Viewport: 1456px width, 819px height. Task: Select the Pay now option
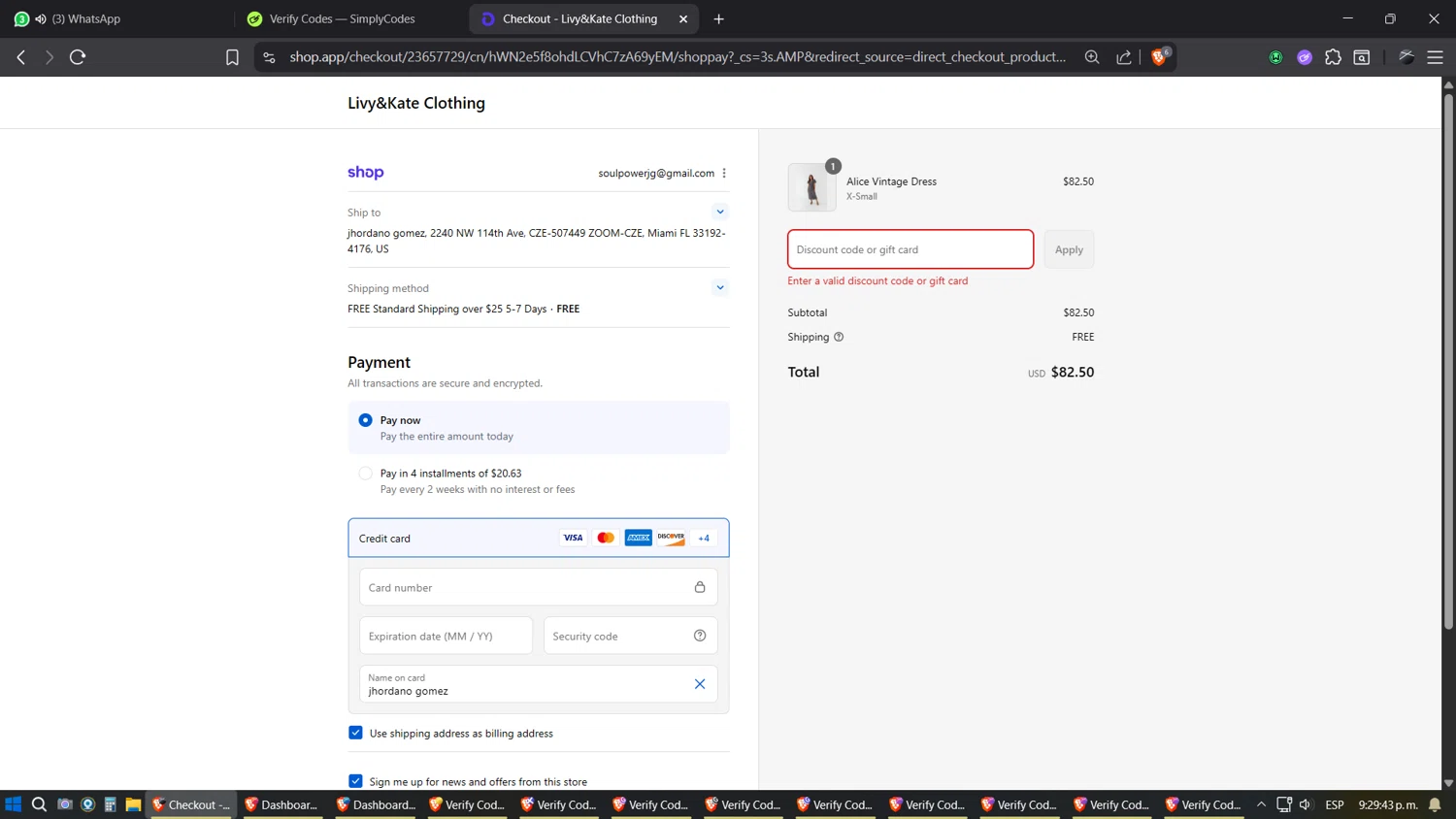pyautogui.click(x=365, y=420)
